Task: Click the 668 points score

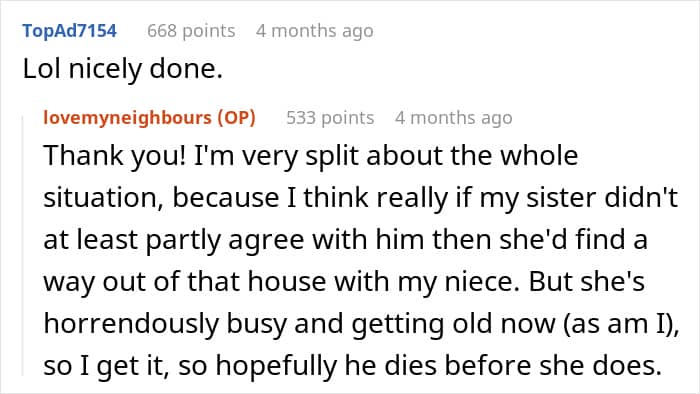Action: click(x=191, y=31)
